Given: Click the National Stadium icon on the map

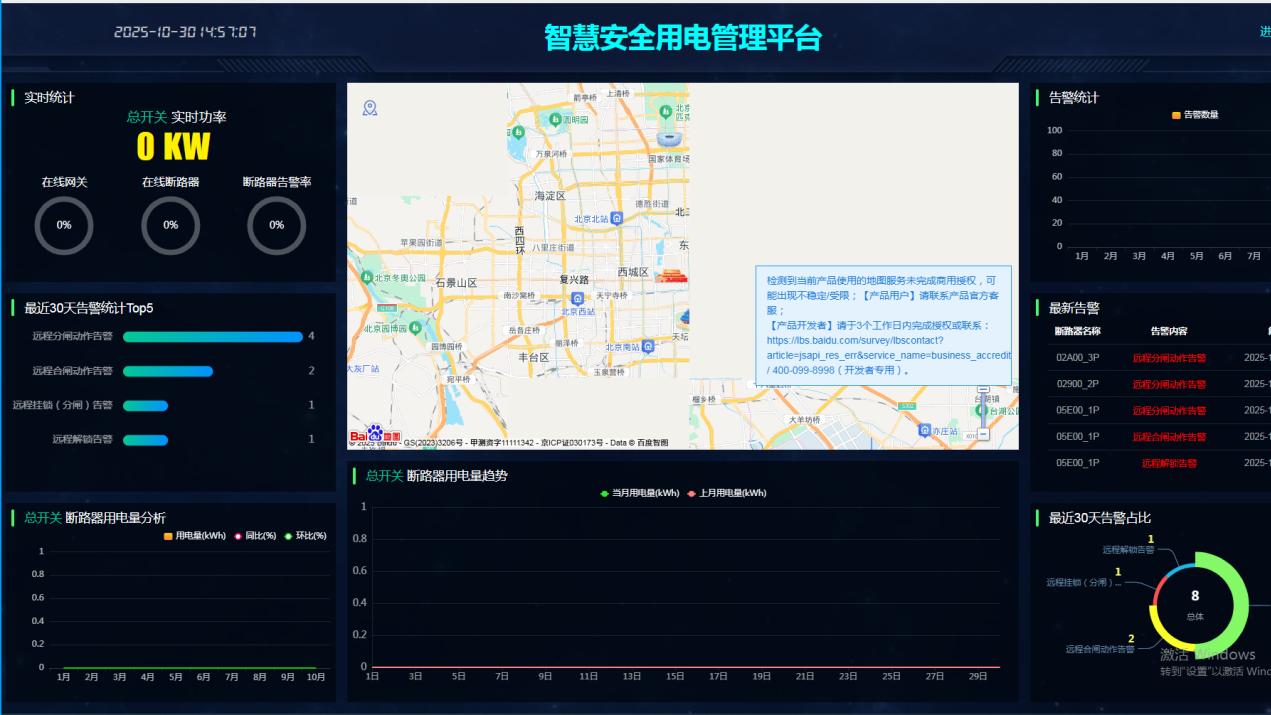Looking at the screenshot, I should click(670, 137).
